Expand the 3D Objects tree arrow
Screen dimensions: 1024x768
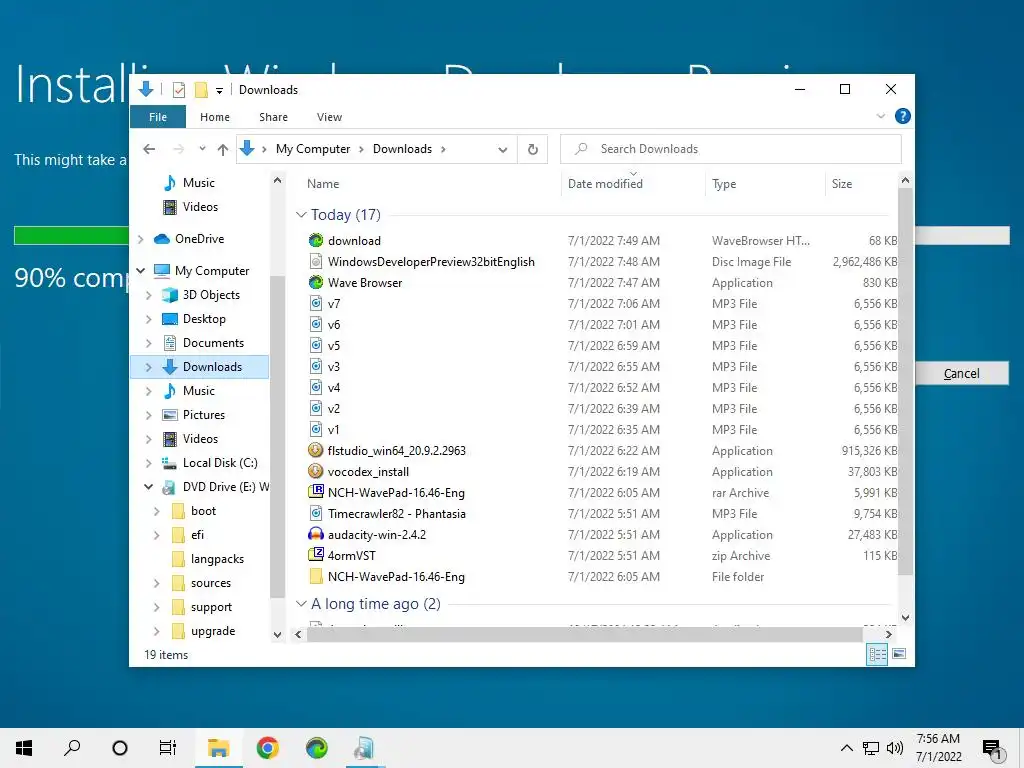point(149,295)
